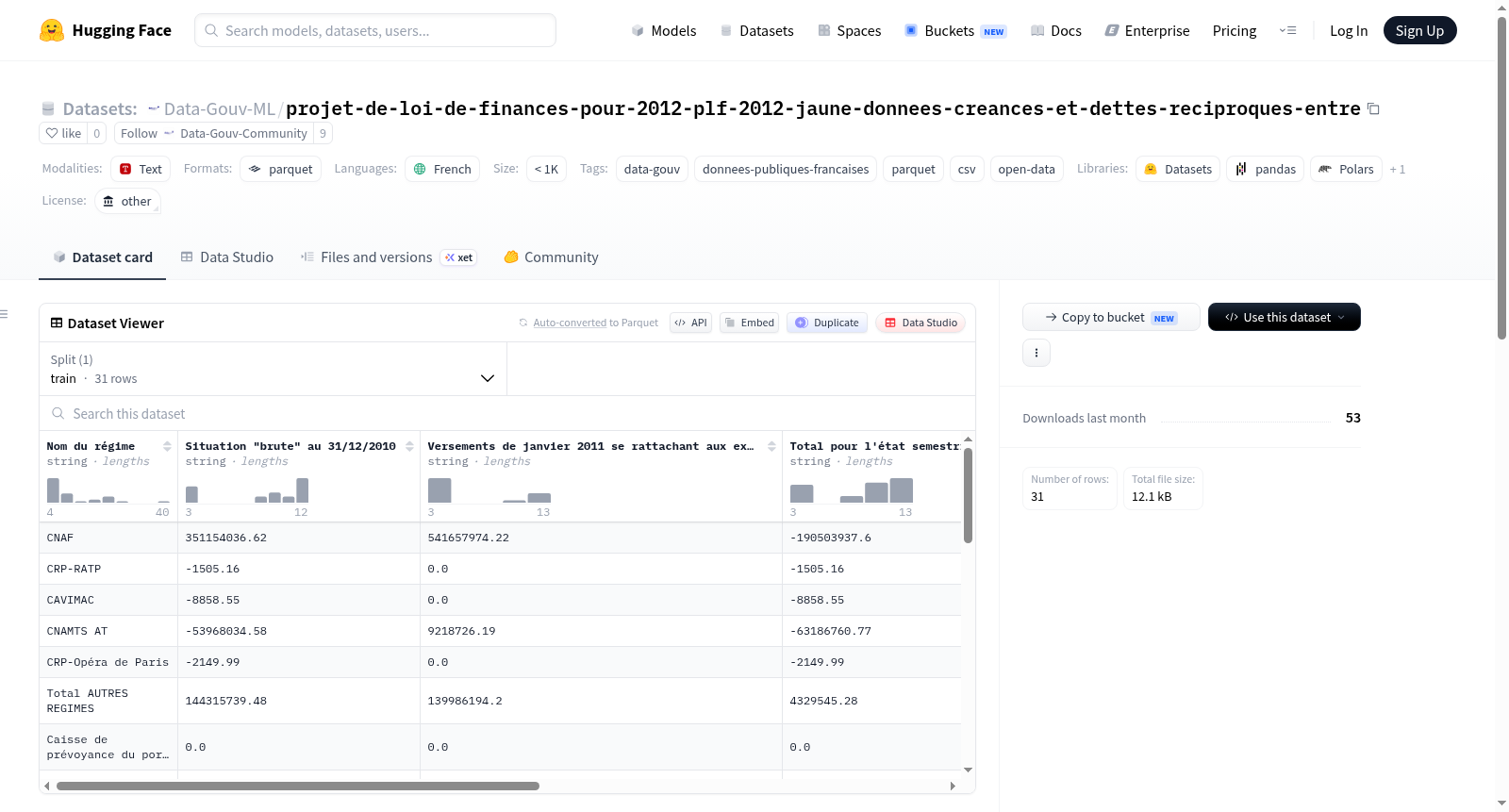Click the table horizontal scrollbar thumb
This screenshot has height=812, width=1509.
[x=298, y=786]
